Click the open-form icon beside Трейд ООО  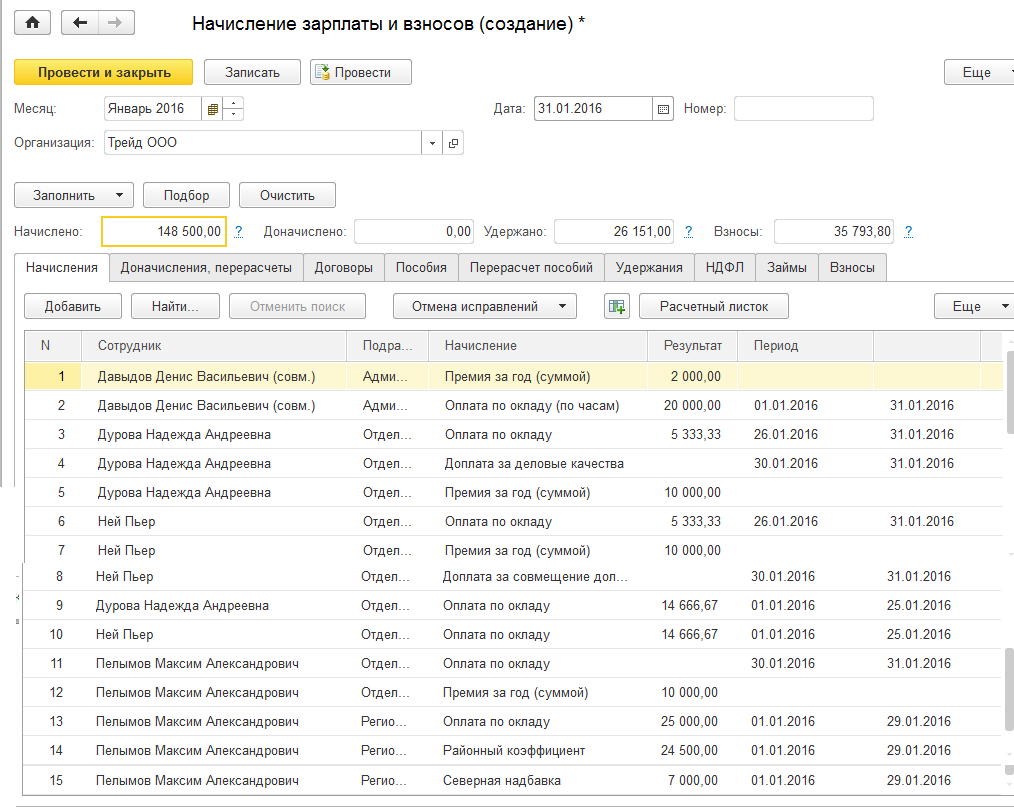pyautogui.click(x=453, y=143)
